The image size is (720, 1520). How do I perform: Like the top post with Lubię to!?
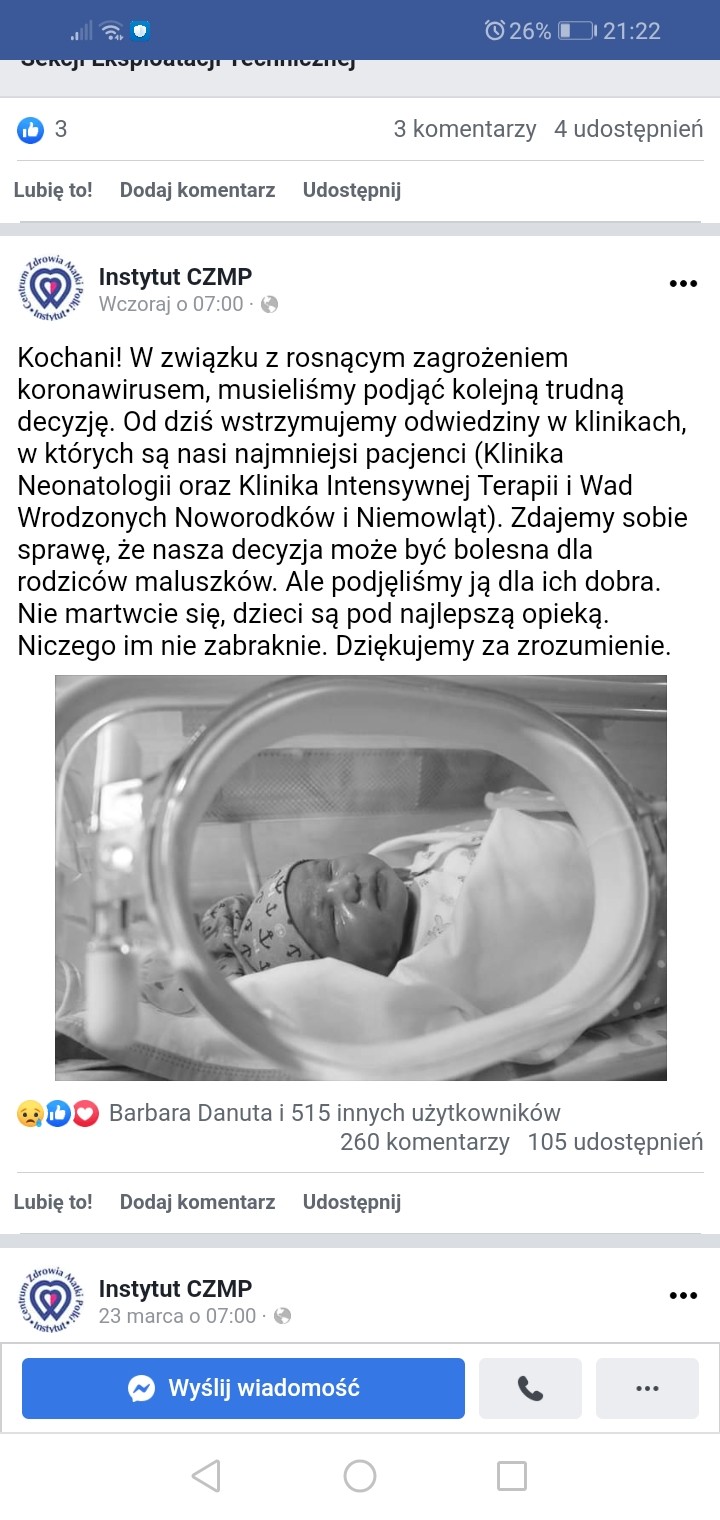coord(53,190)
